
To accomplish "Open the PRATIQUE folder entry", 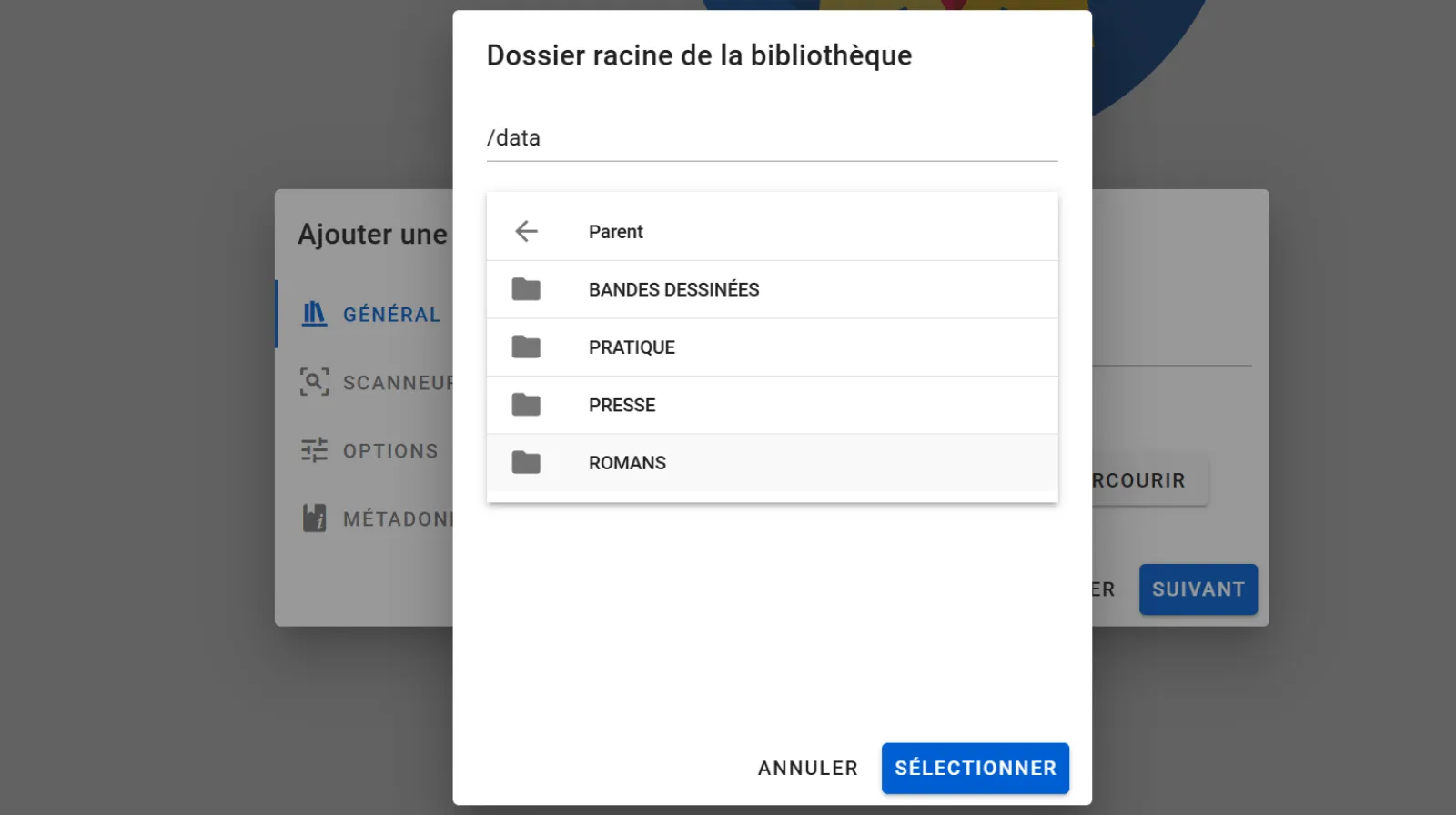I will coord(632,347).
